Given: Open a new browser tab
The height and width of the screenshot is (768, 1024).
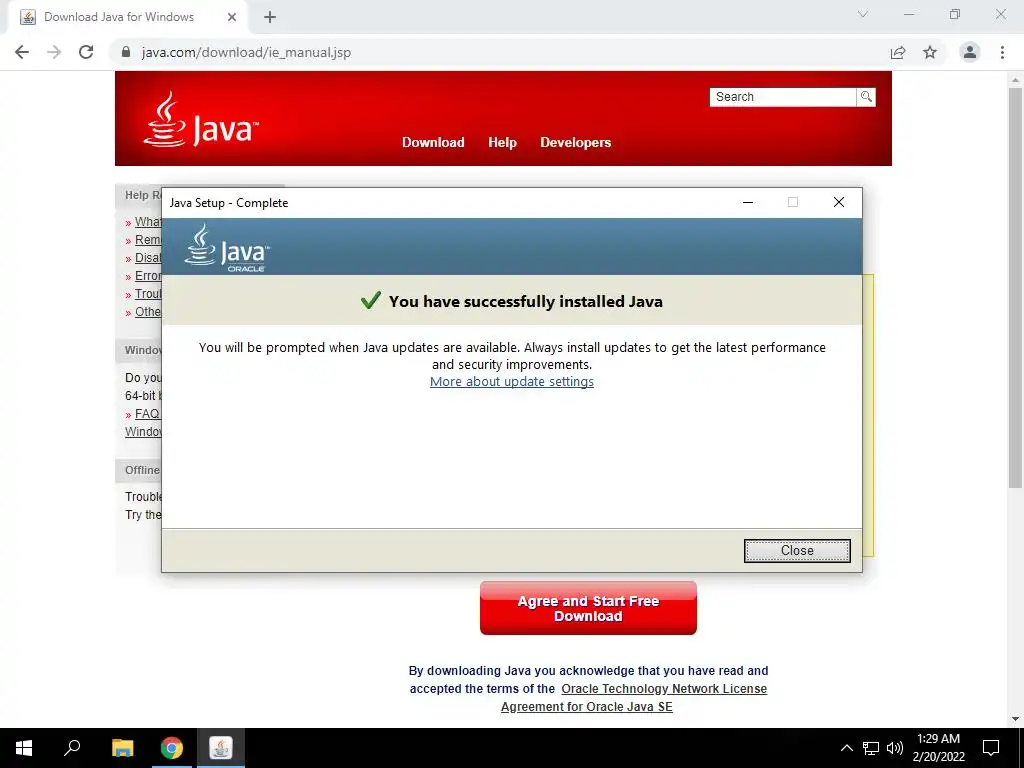Looking at the screenshot, I should pyautogui.click(x=270, y=18).
